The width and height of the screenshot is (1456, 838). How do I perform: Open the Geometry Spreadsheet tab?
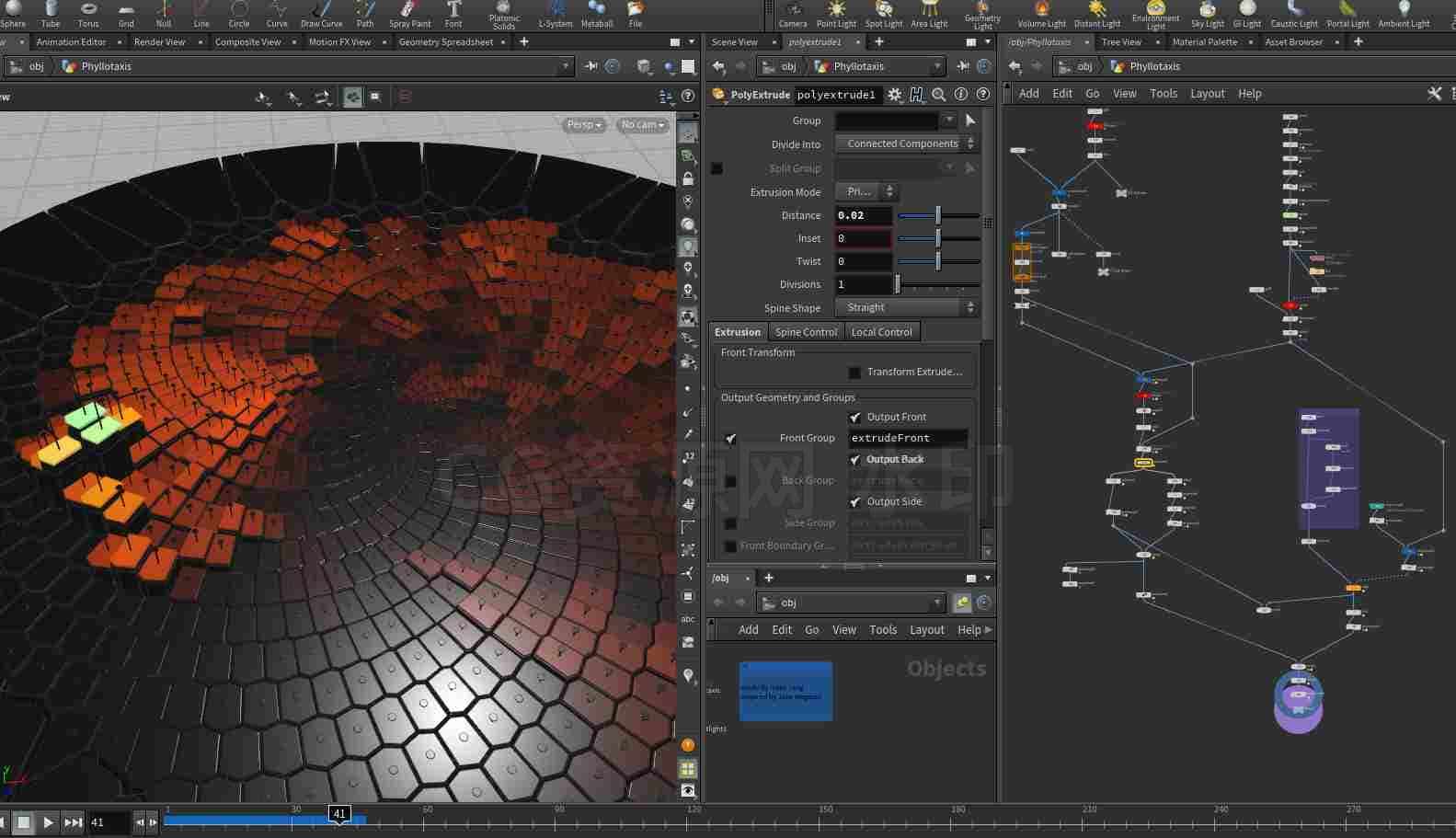(x=446, y=42)
